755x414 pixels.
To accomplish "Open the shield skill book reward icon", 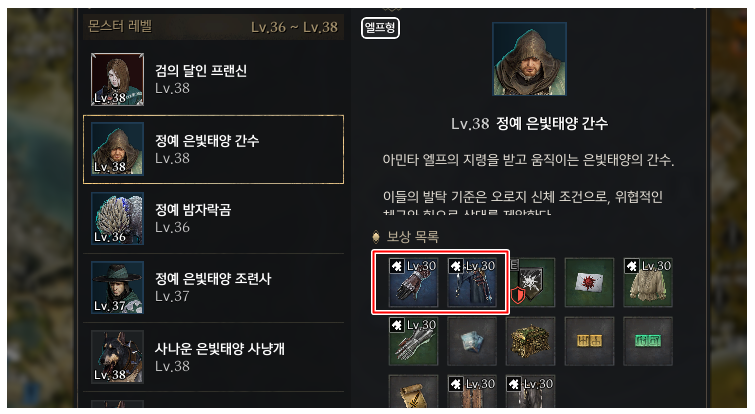I will [531, 283].
